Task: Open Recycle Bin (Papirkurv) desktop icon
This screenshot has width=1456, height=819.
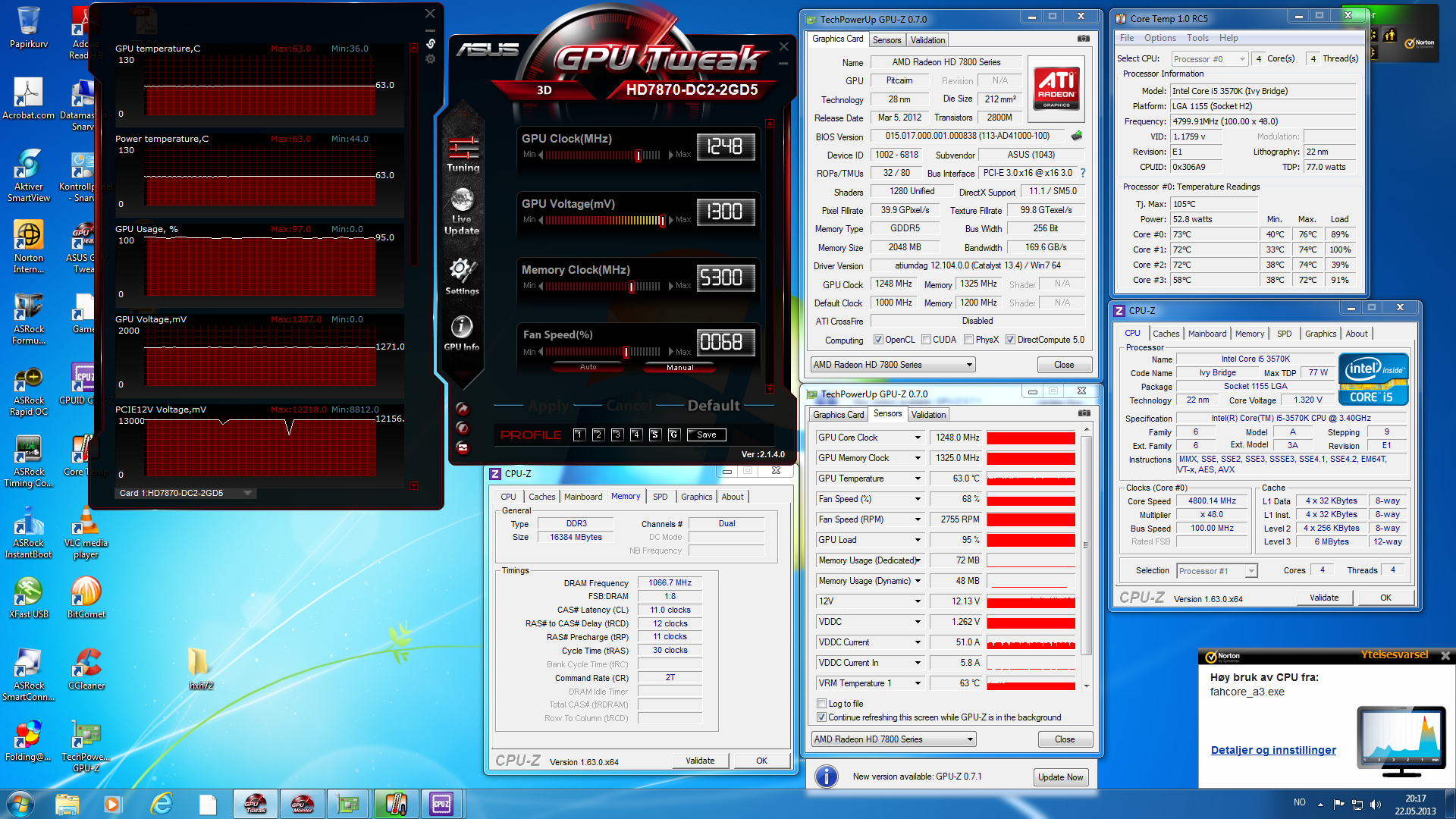Action: pos(29,27)
